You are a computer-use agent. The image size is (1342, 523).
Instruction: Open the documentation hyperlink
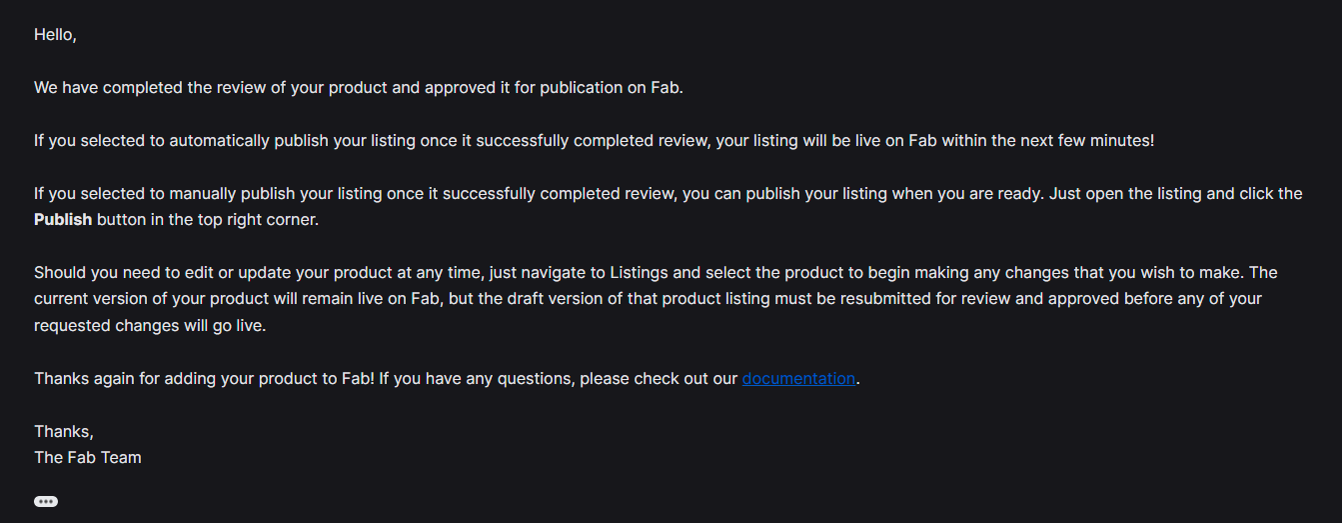799,378
